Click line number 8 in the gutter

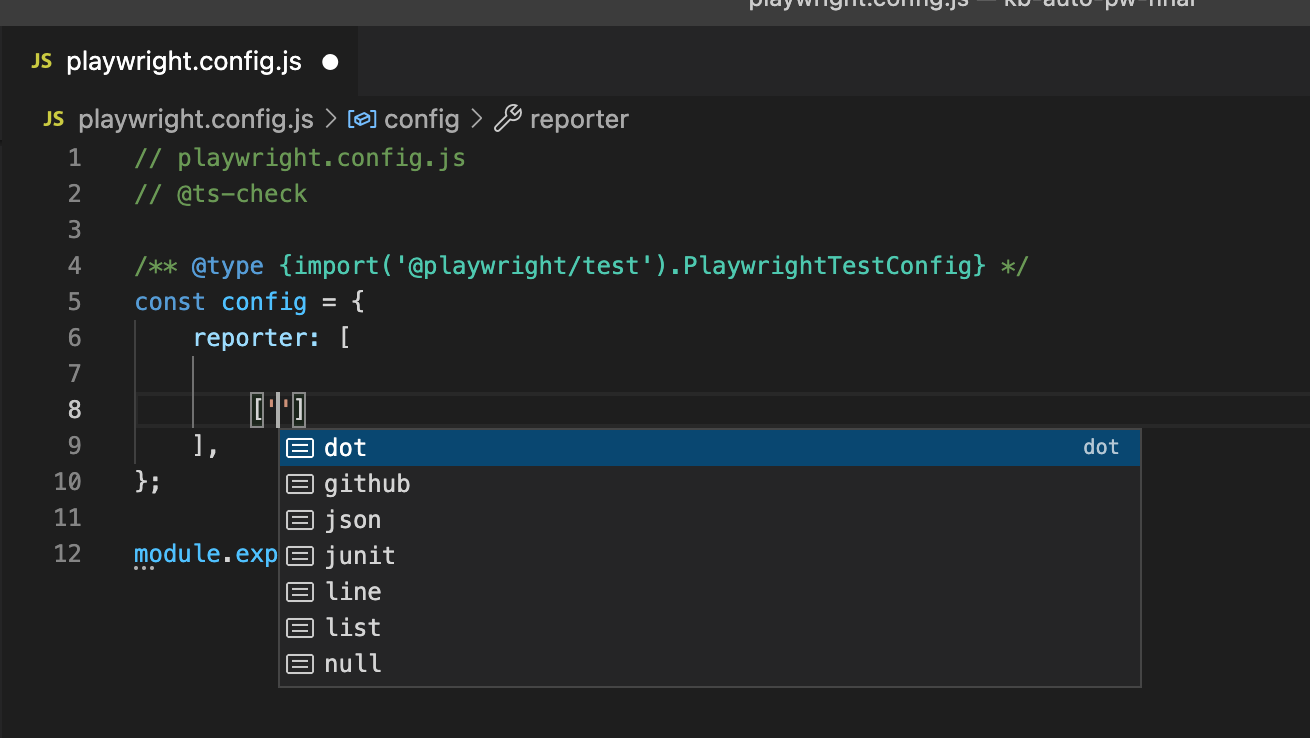[x=74, y=409]
